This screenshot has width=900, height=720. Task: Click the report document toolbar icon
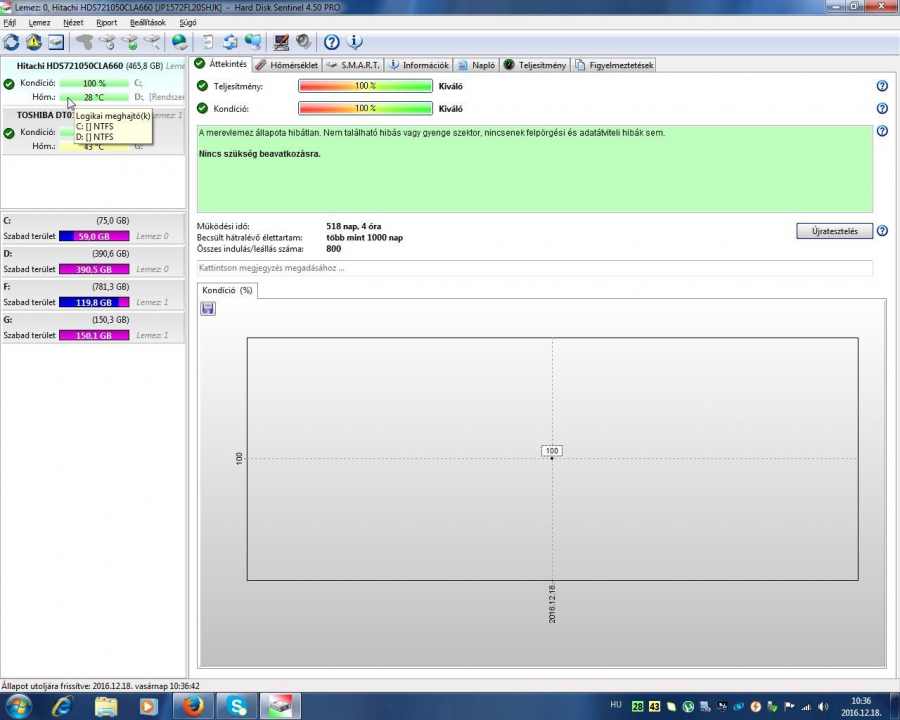208,42
